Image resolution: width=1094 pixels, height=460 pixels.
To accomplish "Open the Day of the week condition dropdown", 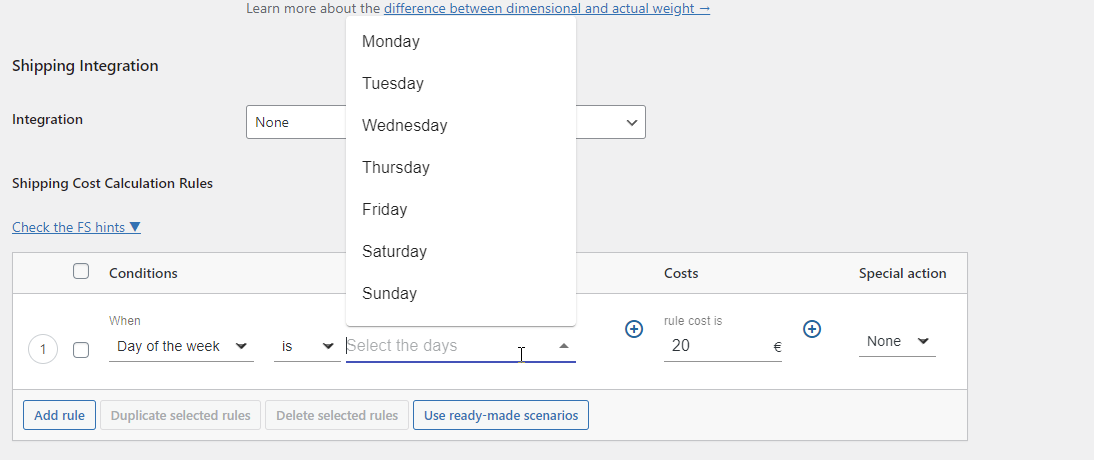I will click(x=181, y=346).
